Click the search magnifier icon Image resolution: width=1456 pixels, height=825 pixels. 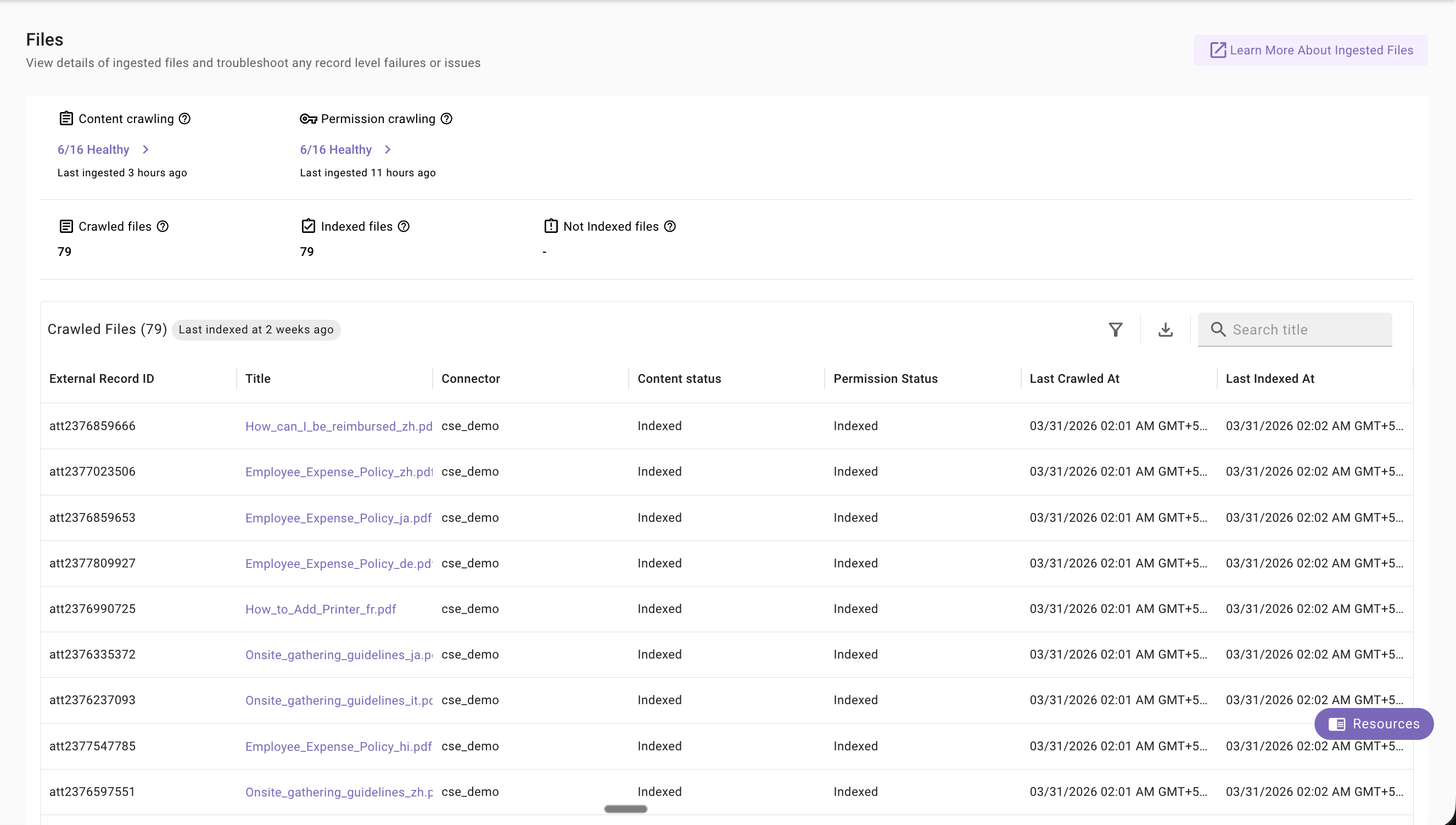click(x=1218, y=330)
